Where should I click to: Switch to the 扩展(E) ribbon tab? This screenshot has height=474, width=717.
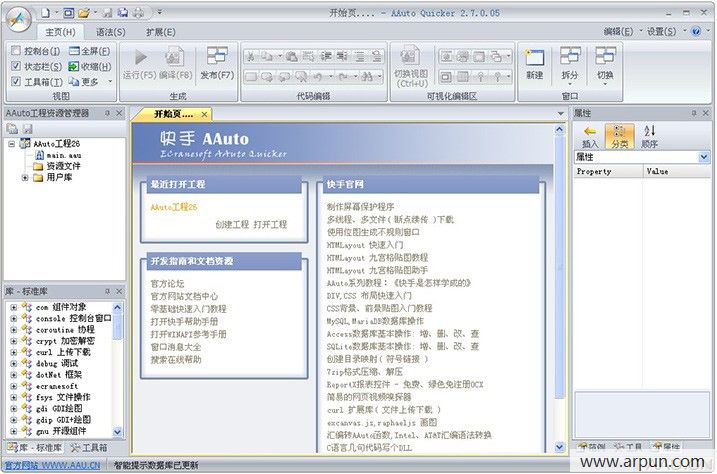coord(161,32)
